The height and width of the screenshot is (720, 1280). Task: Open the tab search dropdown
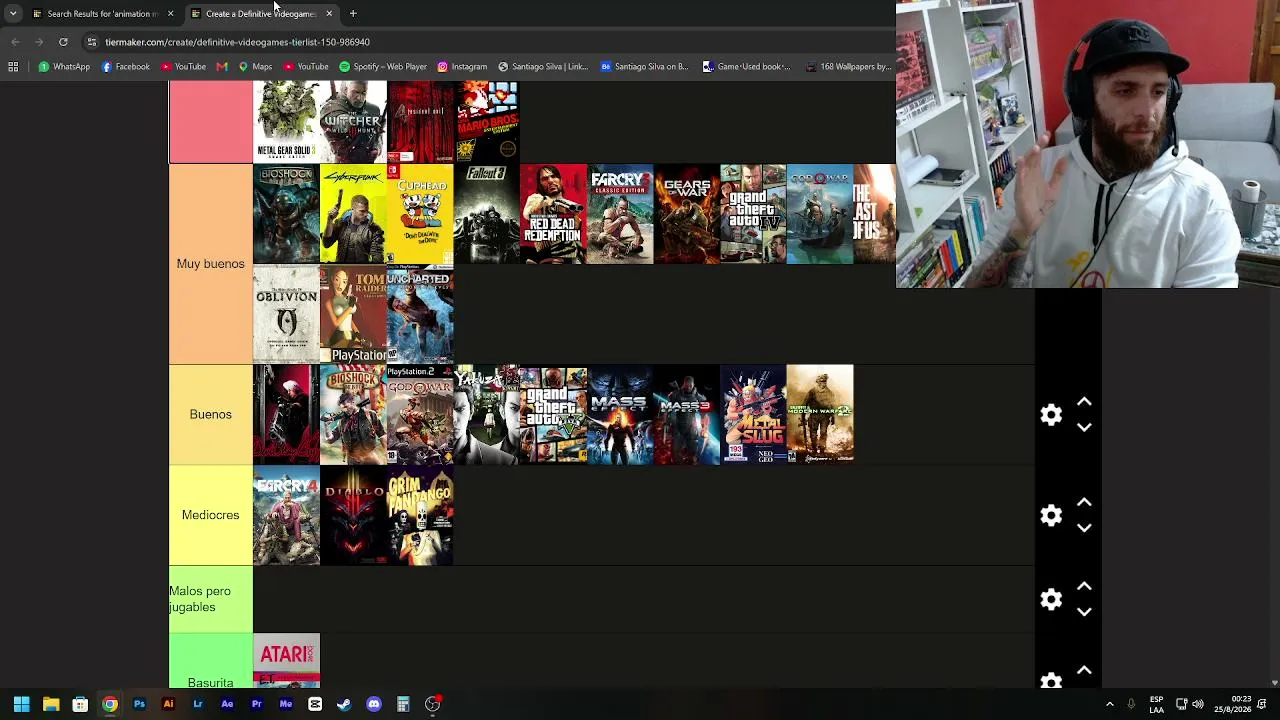pyautogui.click(x=13, y=14)
